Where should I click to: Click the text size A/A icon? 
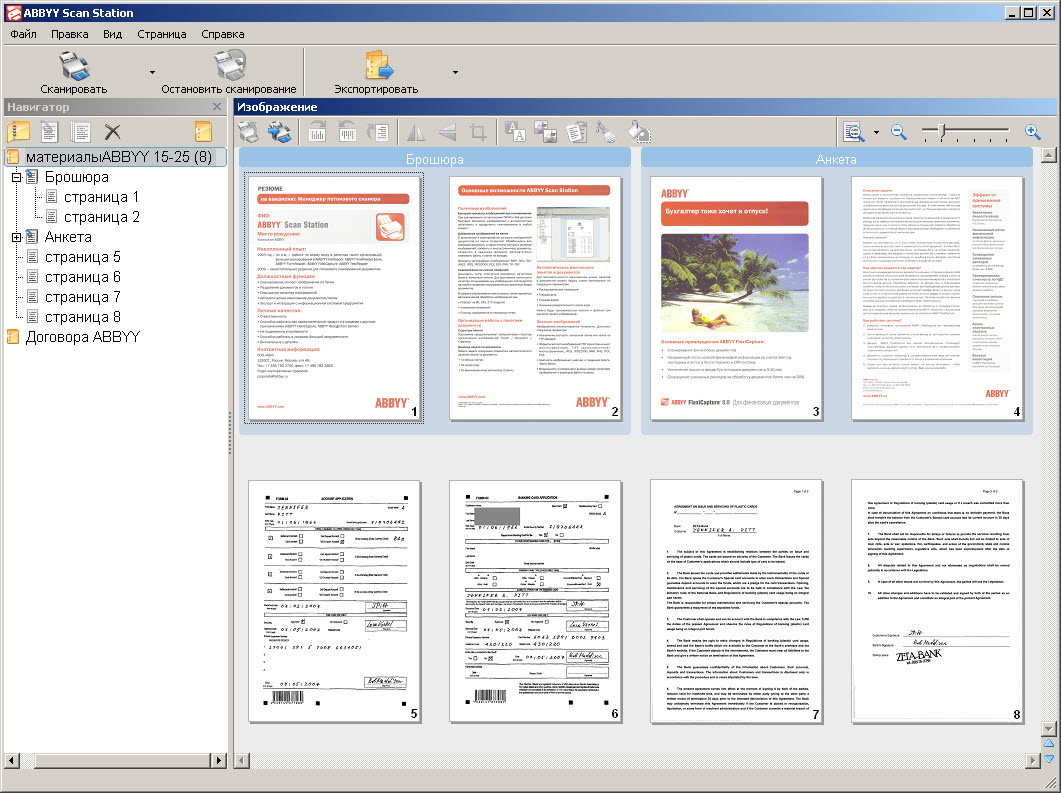click(516, 132)
